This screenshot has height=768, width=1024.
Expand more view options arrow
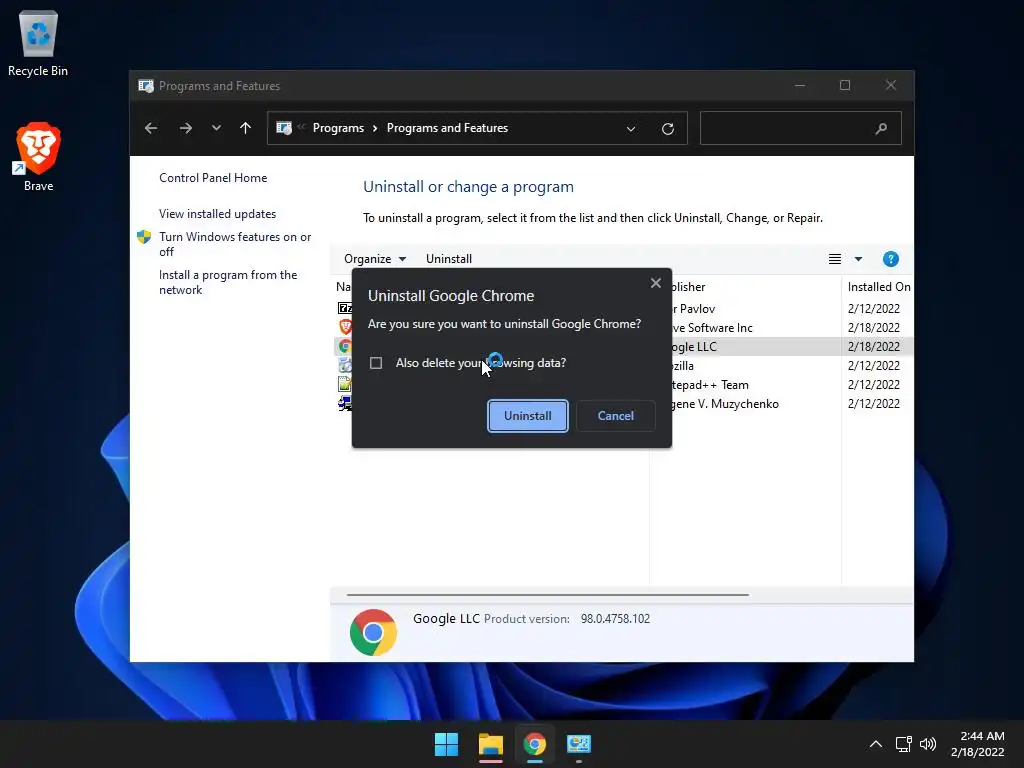[x=858, y=259]
